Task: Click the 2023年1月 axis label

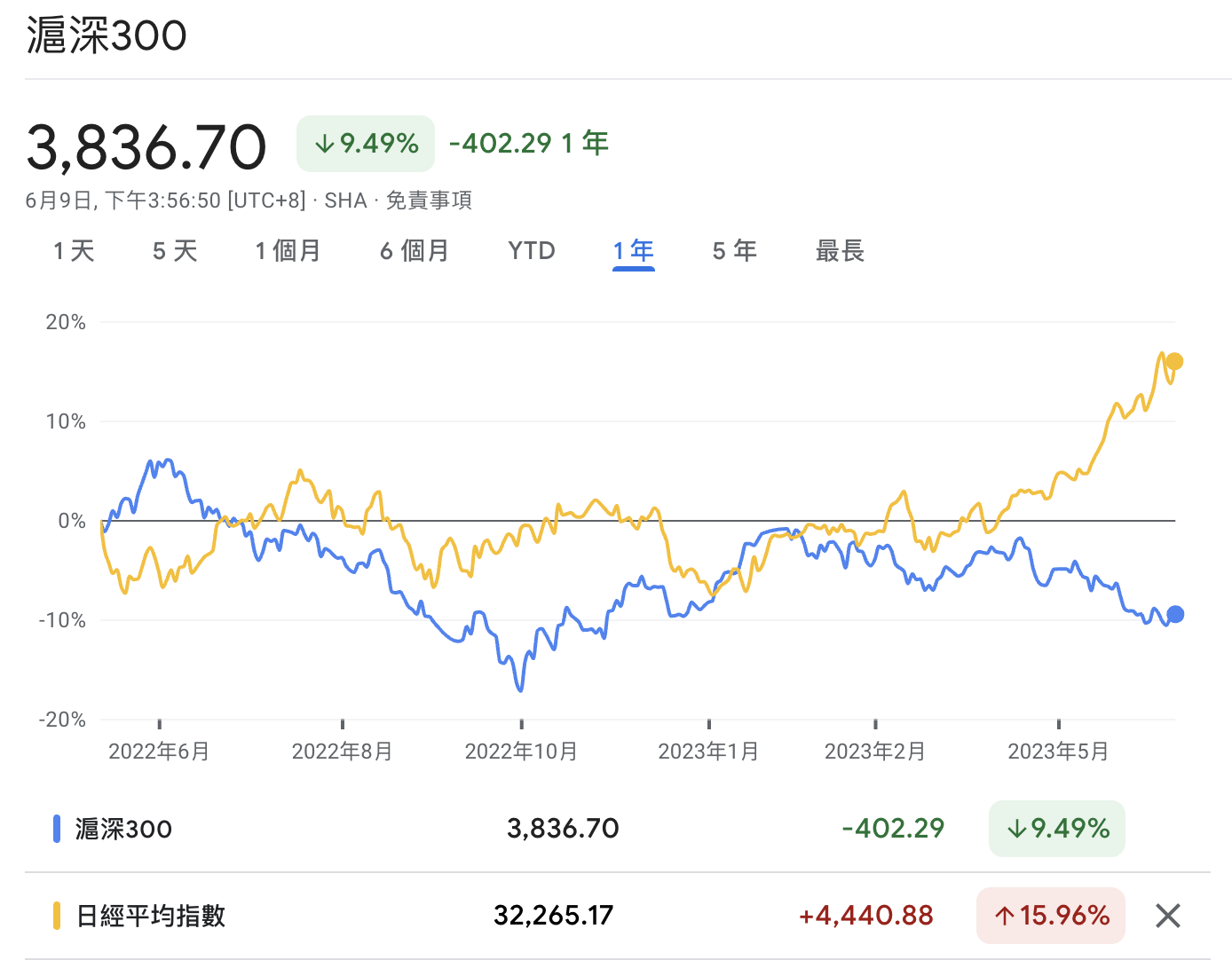Action: (709, 752)
